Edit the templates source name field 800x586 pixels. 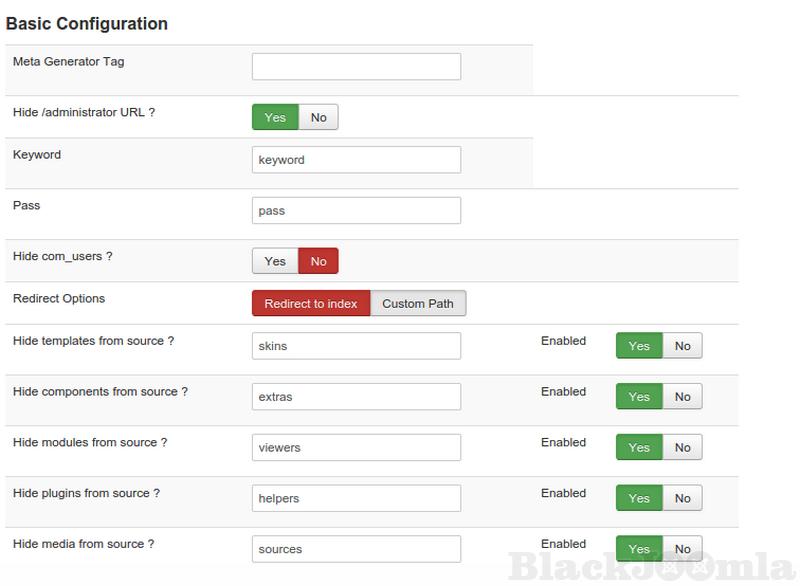pos(356,346)
